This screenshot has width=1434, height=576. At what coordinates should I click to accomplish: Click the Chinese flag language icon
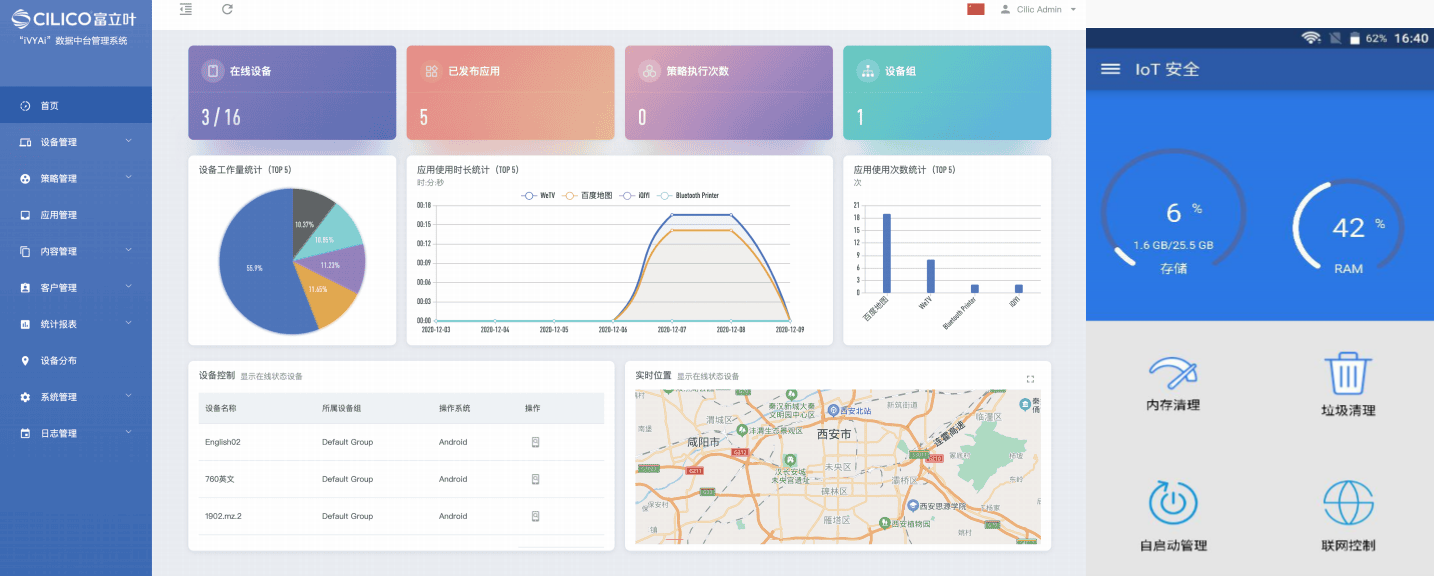tap(976, 9)
